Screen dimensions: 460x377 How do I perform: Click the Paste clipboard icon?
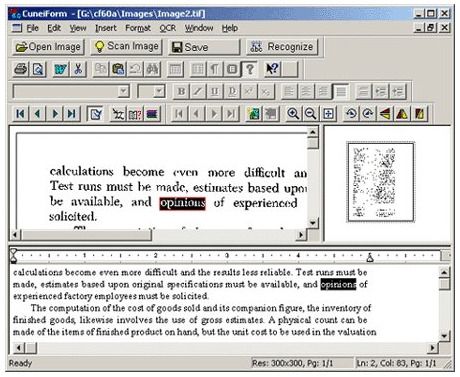[118, 69]
